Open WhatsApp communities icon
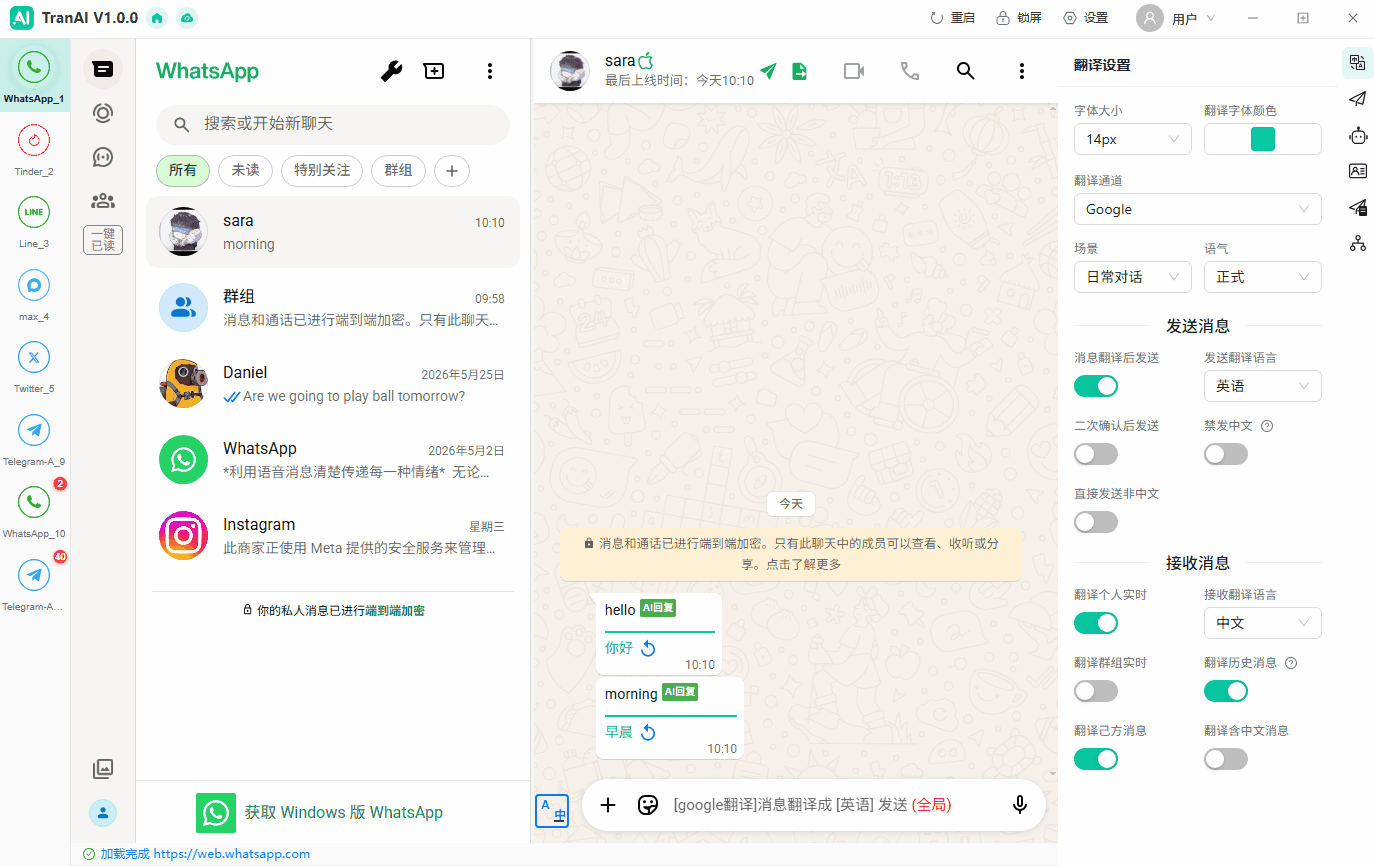 pos(102,201)
